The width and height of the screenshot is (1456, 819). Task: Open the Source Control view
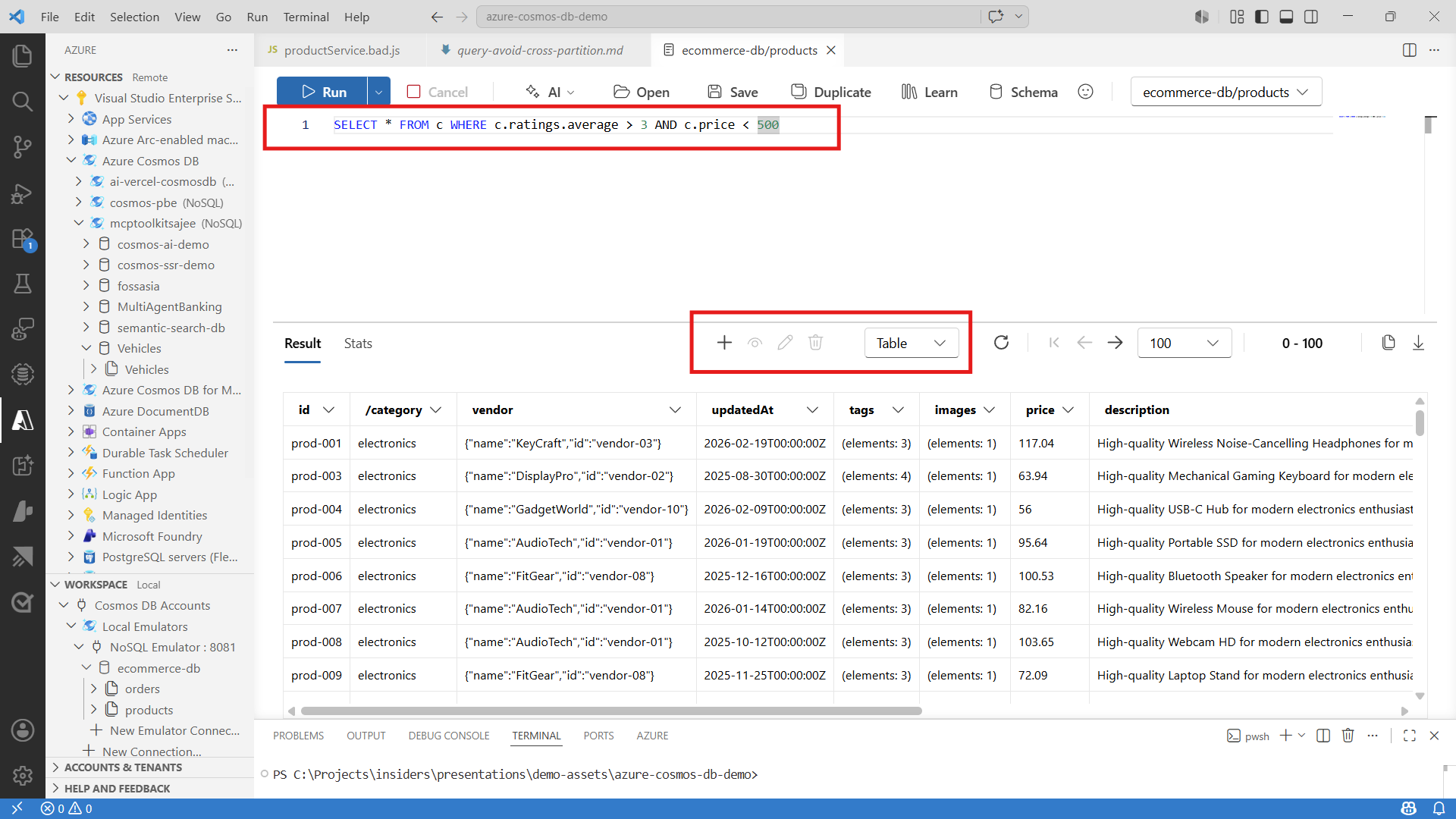click(x=23, y=147)
